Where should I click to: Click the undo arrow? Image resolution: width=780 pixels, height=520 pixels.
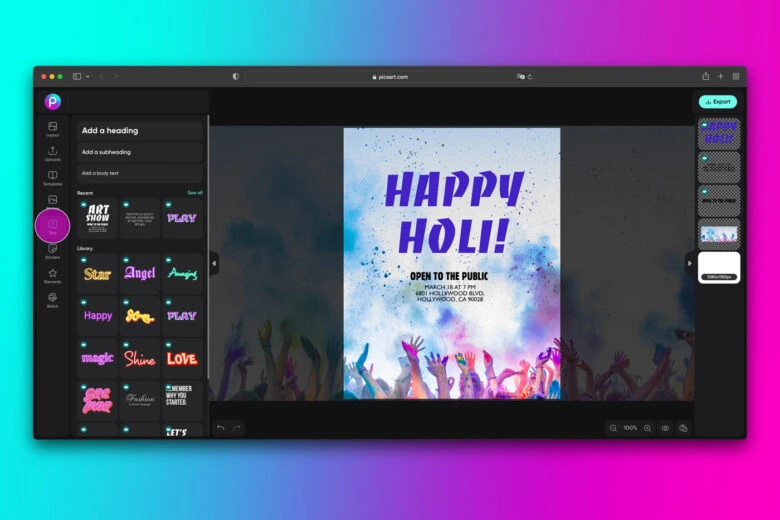221,428
